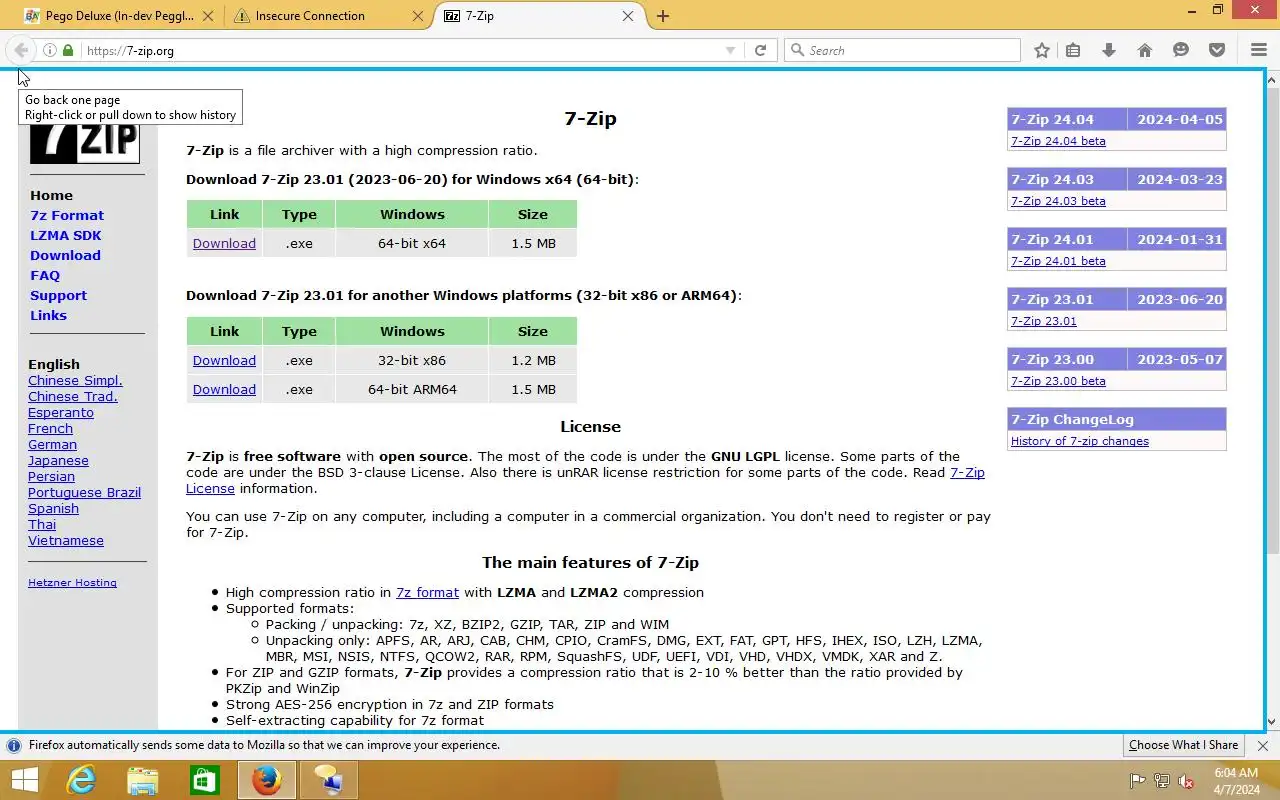Focus the Firefox Search field
1280x800 pixels.
[x=902, y=50]
